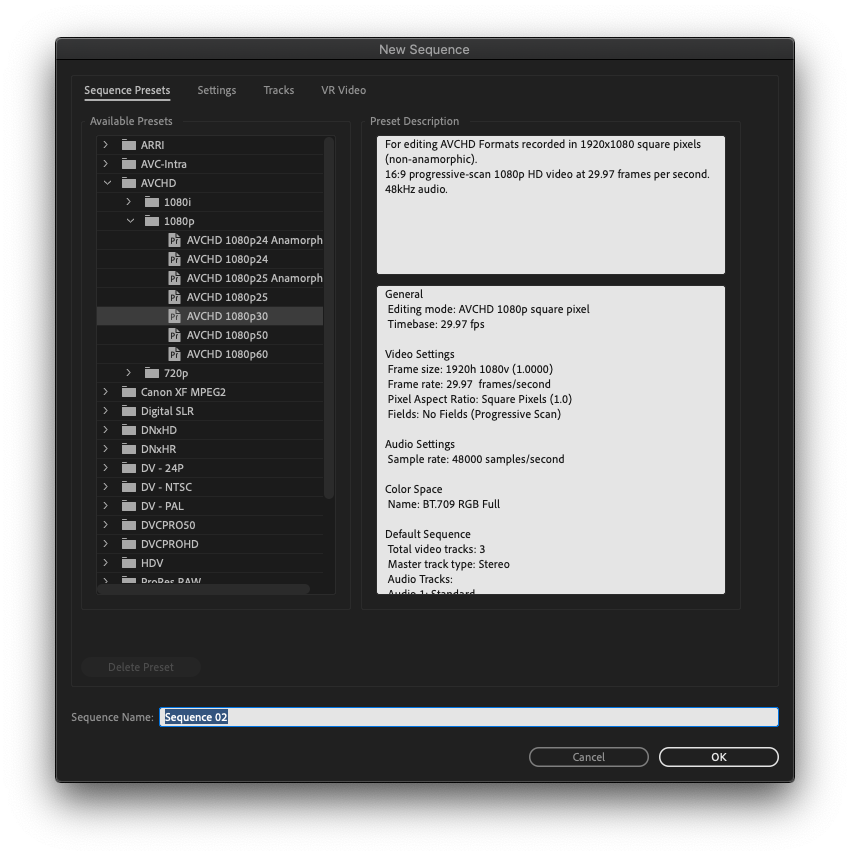Expand the DNxHD preset folder

106,430
